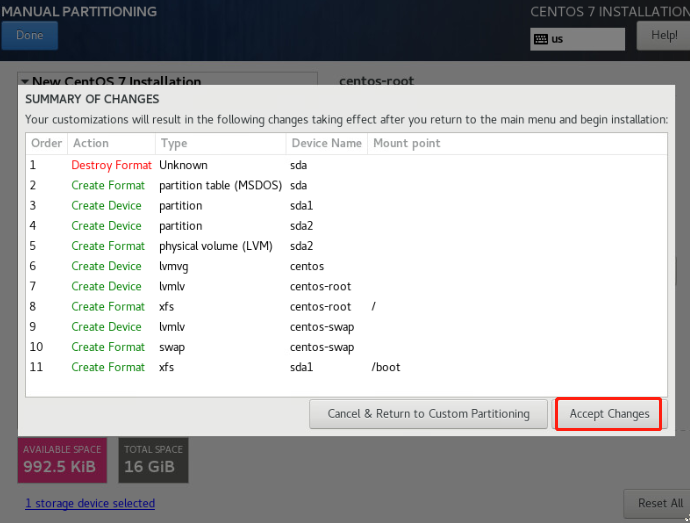690x523 pixels.
Task: Open the Help! button
Action: 664,35
